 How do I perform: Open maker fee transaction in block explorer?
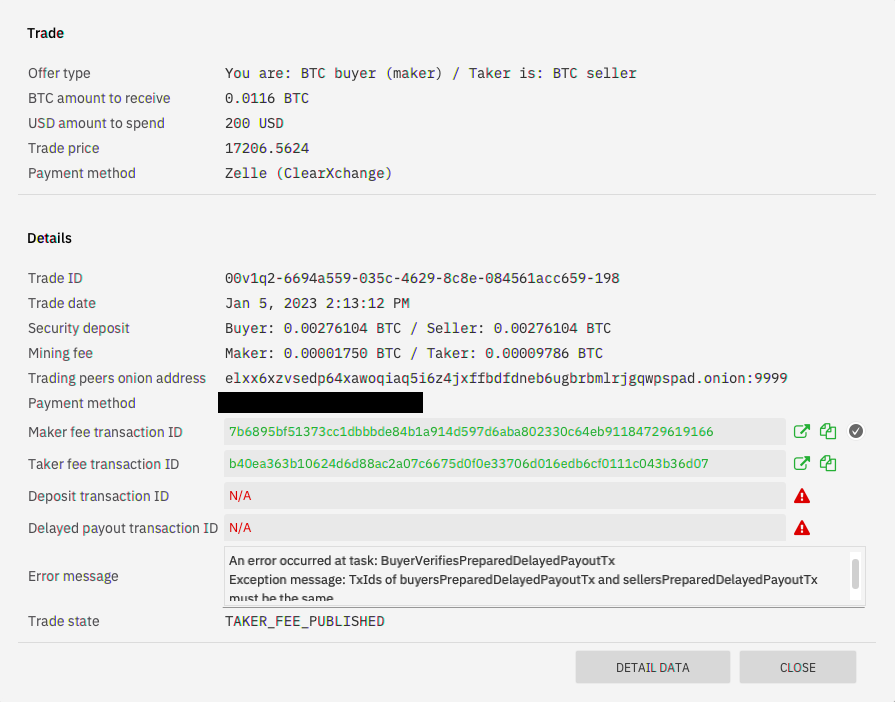pyautogui.click(x=801, y=431)
